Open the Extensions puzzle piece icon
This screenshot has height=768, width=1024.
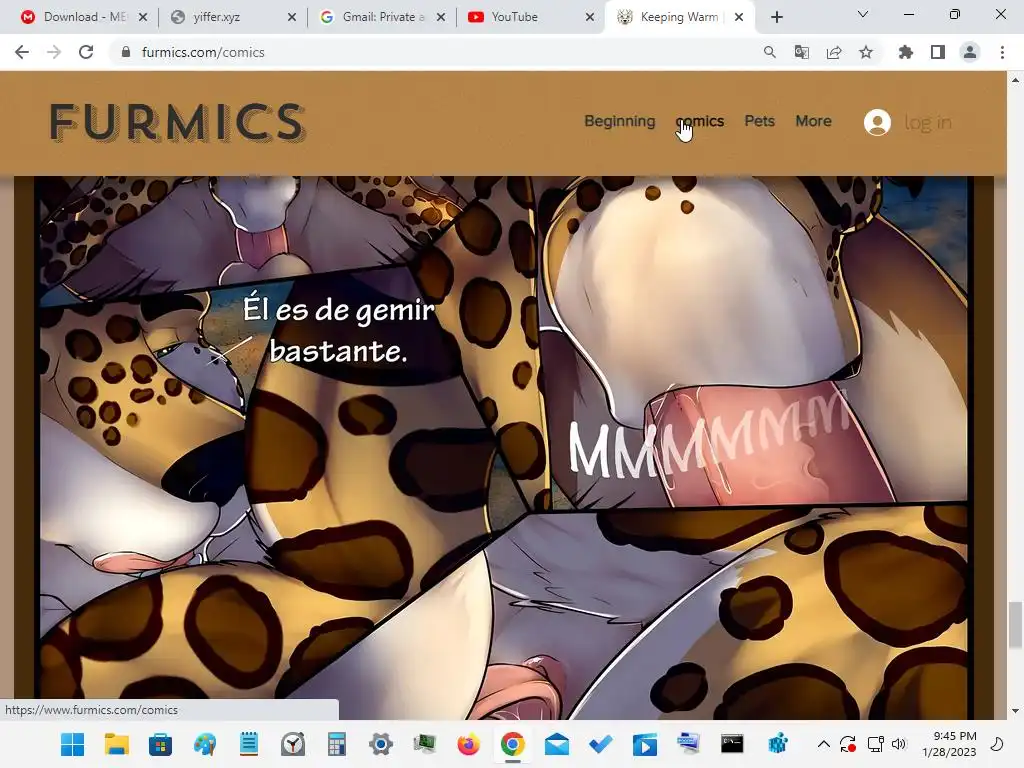pyautogui.click(x=906, y=52)
